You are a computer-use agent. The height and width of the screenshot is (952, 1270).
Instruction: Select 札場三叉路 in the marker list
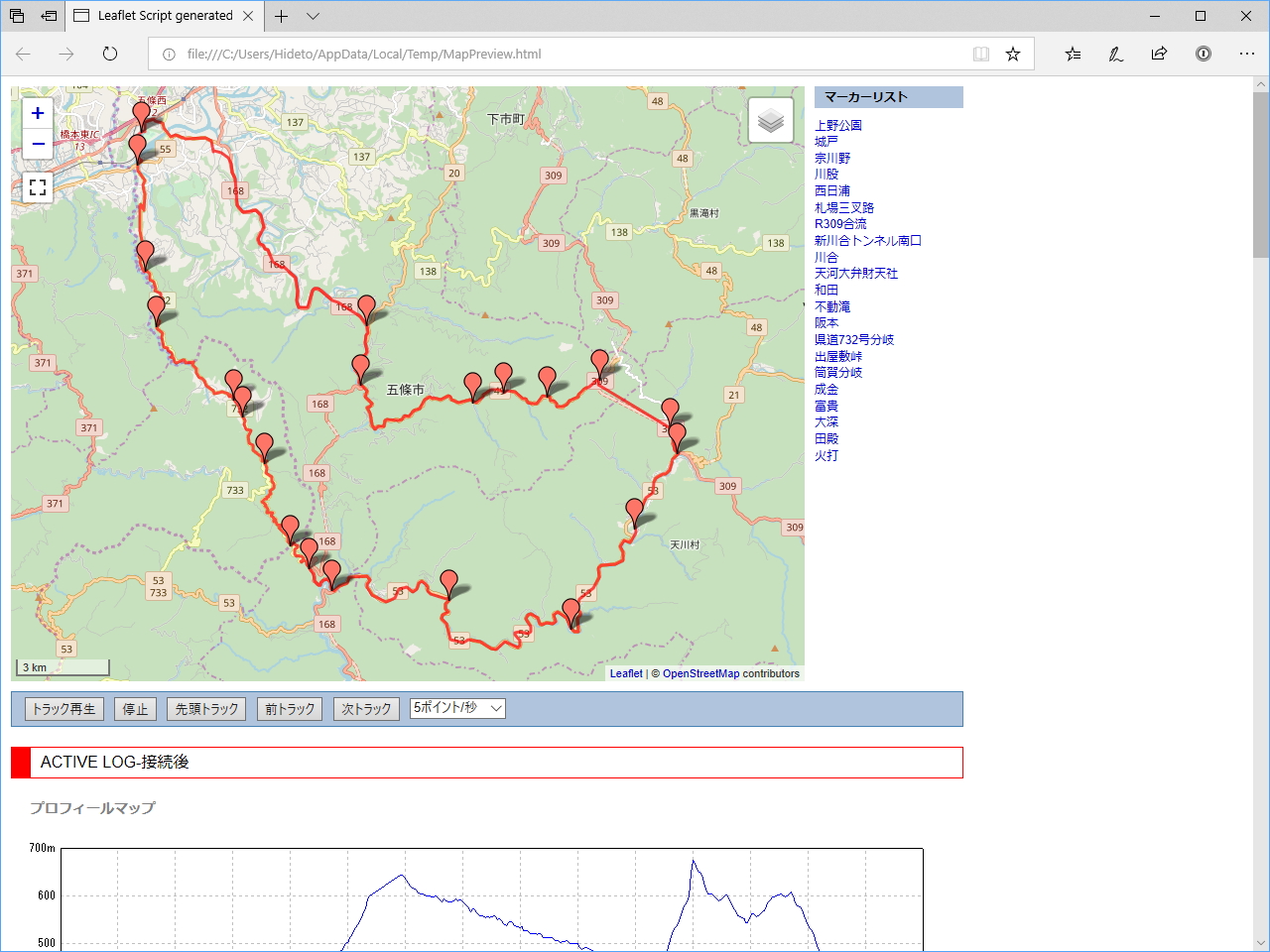[x=844, y=207]
